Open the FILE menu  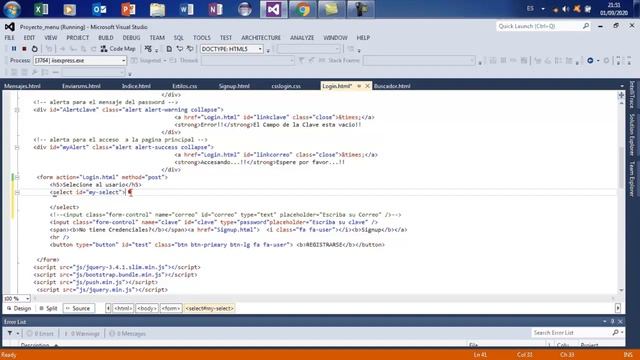coord(9,38)
